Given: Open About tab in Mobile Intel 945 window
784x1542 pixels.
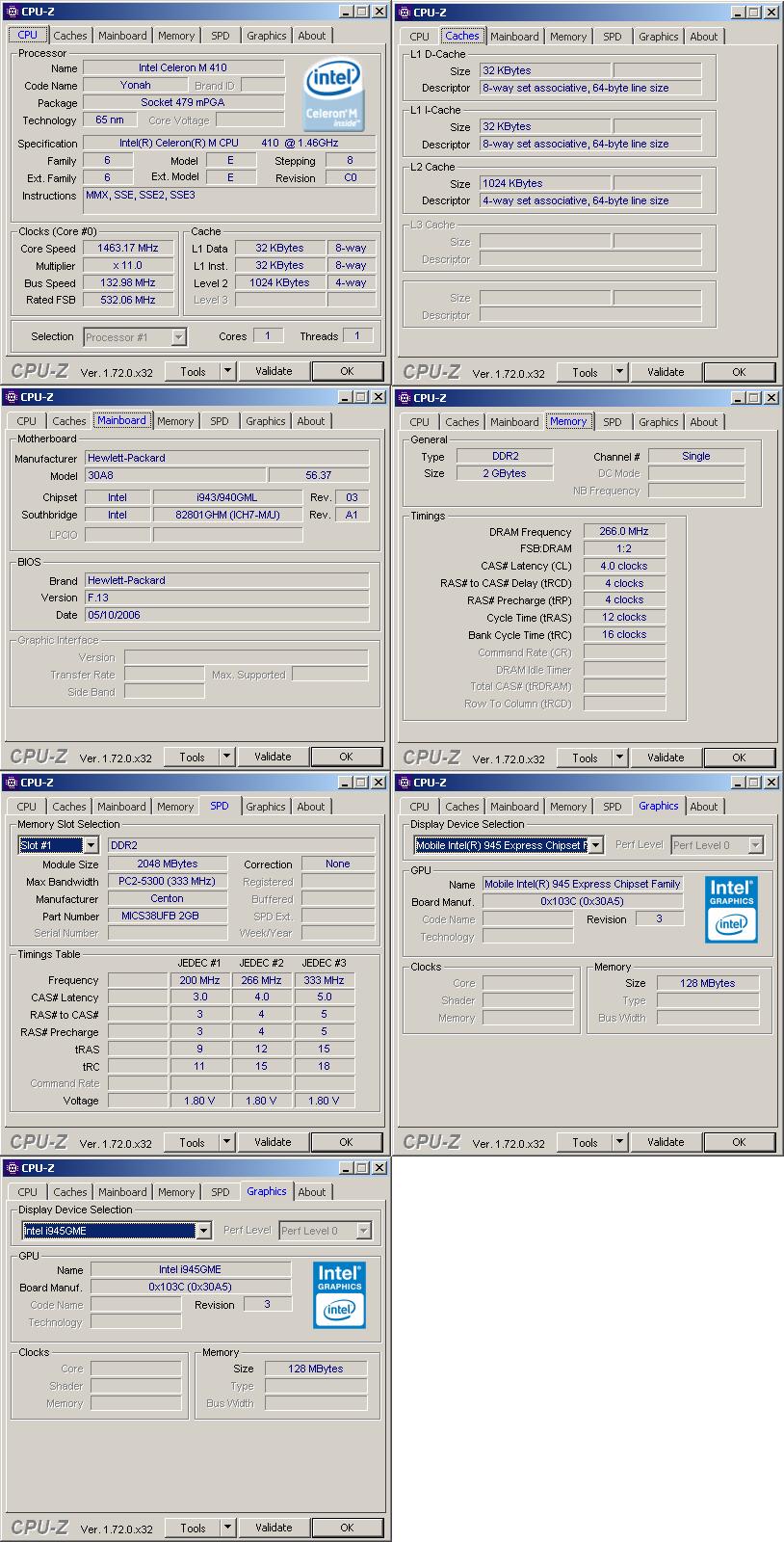Looking at the screenshot, I should pos(704,807).
